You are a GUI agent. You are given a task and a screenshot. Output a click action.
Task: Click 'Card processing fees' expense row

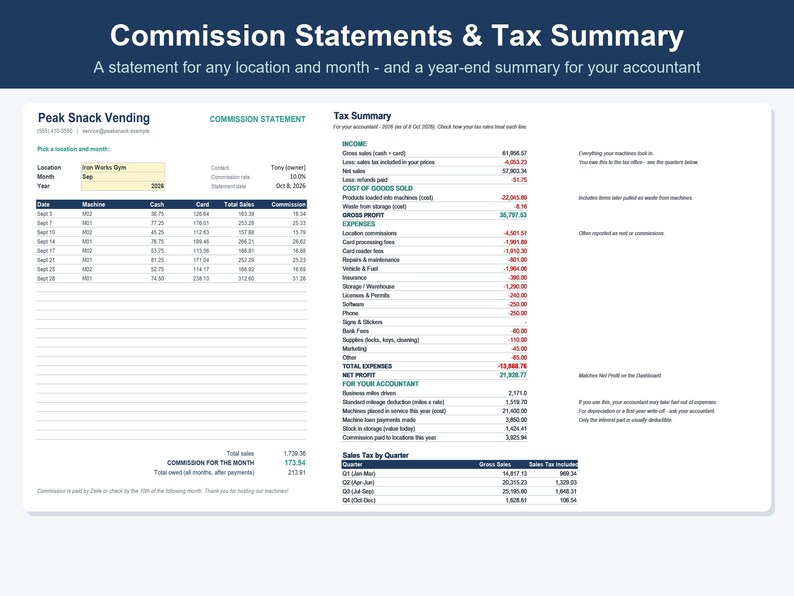[x=434, y=242]
